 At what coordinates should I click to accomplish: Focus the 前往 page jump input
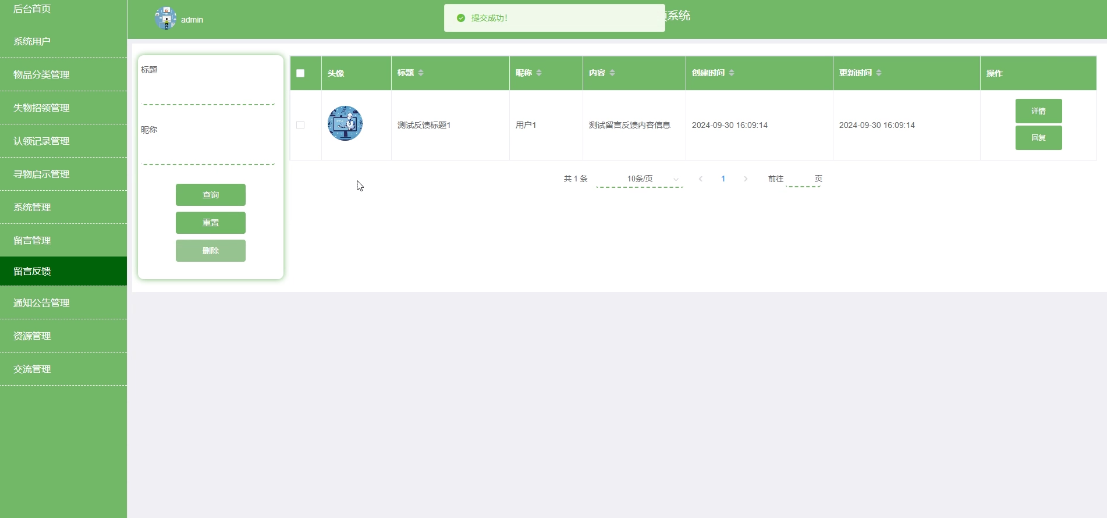tap(803, 179)
